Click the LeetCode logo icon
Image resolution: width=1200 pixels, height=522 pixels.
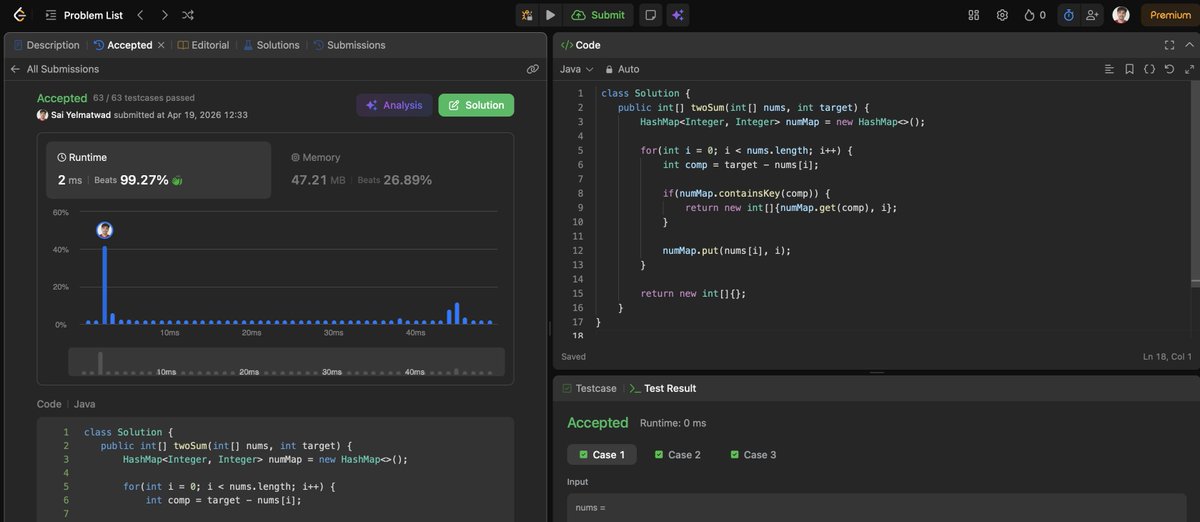point(19,15)
